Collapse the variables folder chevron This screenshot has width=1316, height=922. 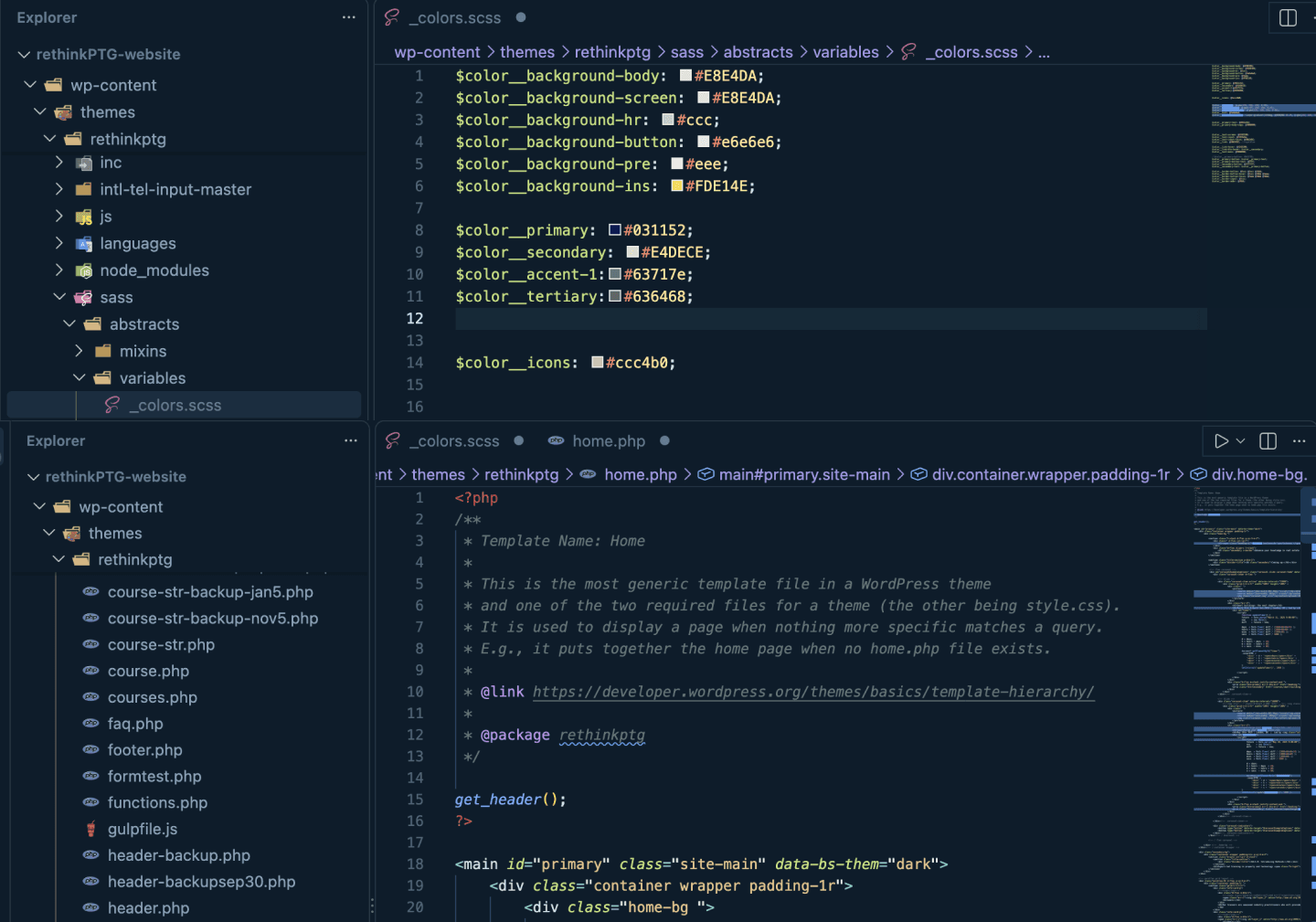(80, 378)
